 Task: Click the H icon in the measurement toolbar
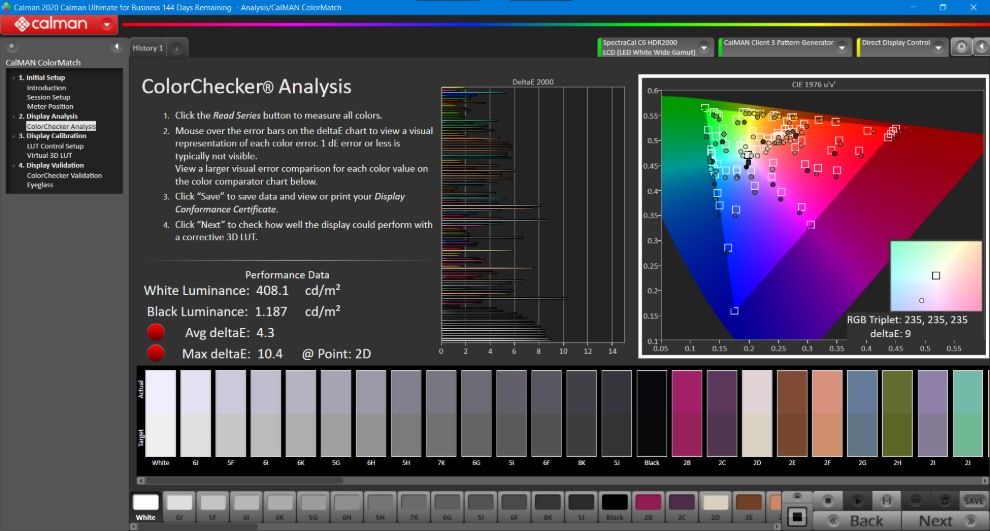pyautogui.click(x=886, y=501)
